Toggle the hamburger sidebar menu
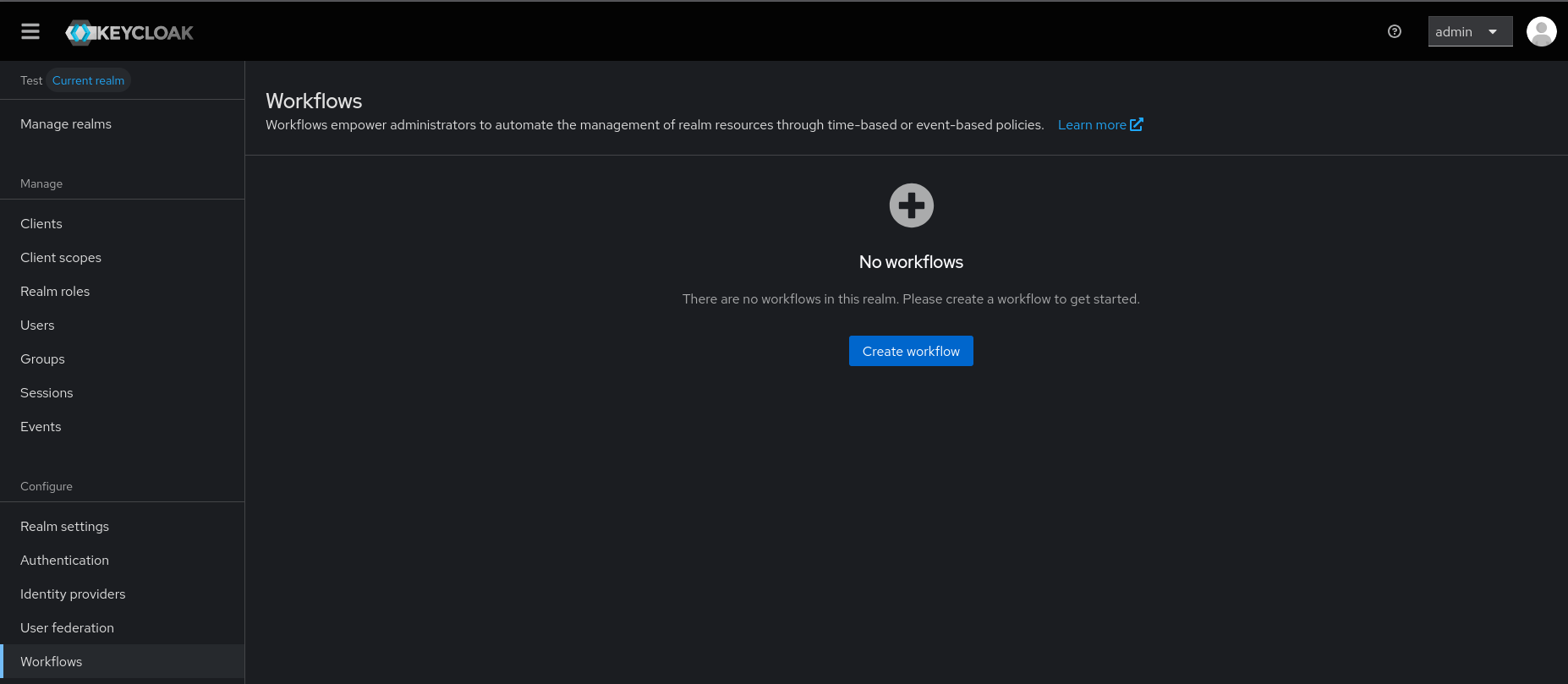The height and width of the screenshot is (684, 1568). click(30, 31)
